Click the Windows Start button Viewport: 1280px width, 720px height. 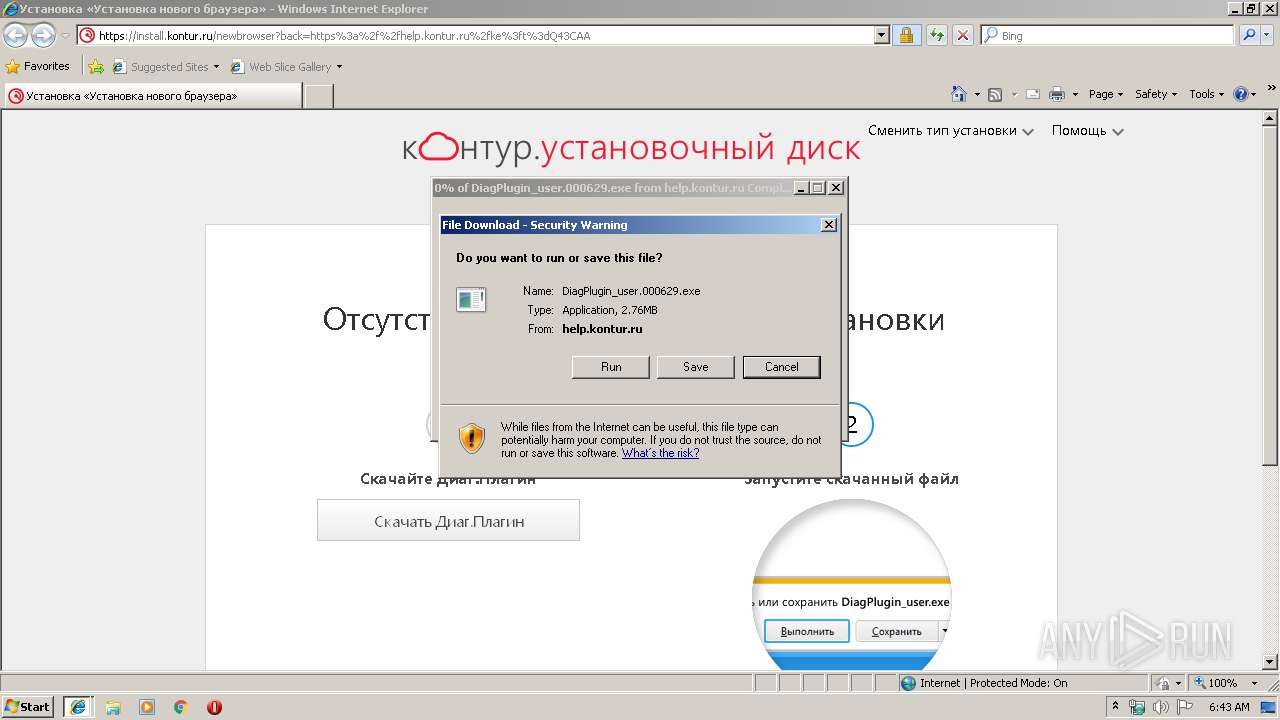pos(28,706)
